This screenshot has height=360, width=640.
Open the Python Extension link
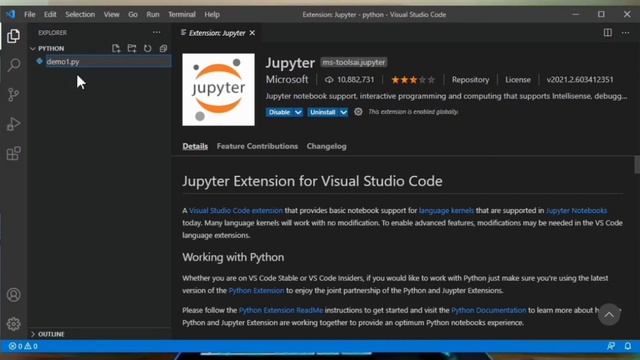256,291
